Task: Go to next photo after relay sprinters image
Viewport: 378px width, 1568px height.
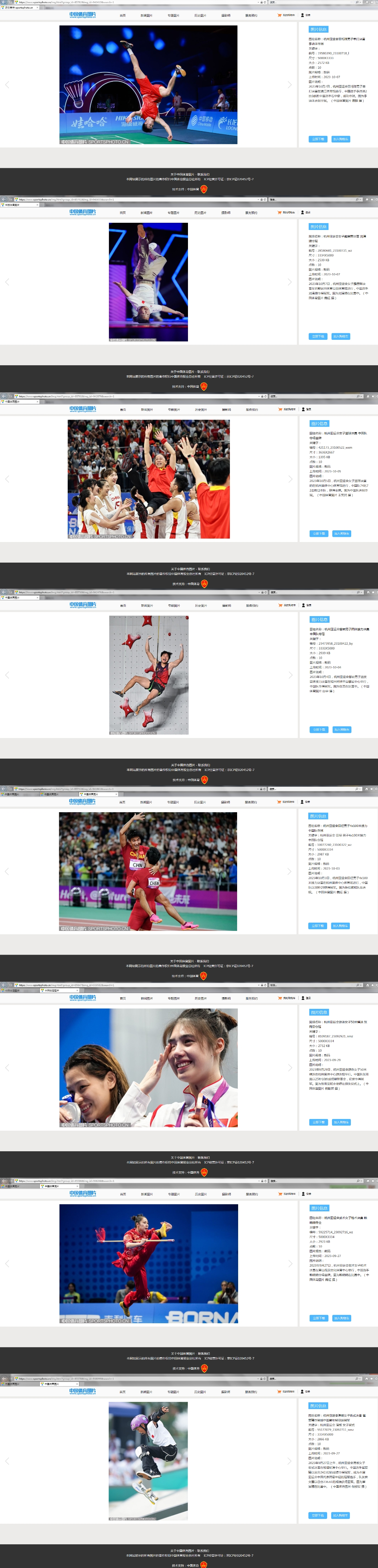Action: coord(290,872)
